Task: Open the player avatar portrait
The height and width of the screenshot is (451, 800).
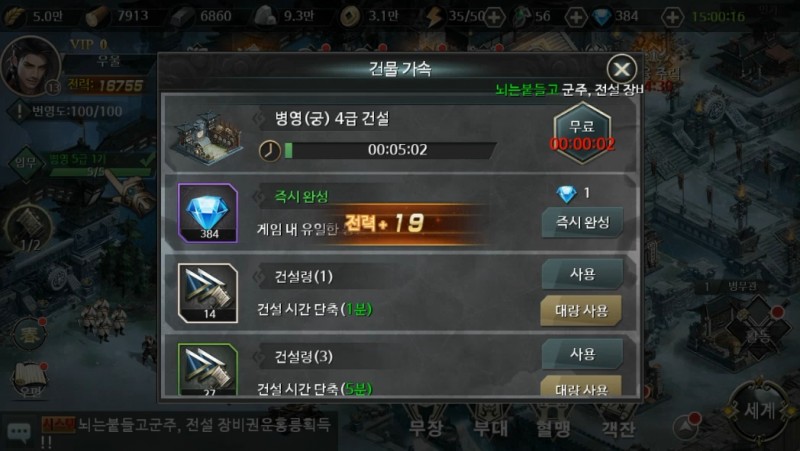Action: click(x=31, y=65)
